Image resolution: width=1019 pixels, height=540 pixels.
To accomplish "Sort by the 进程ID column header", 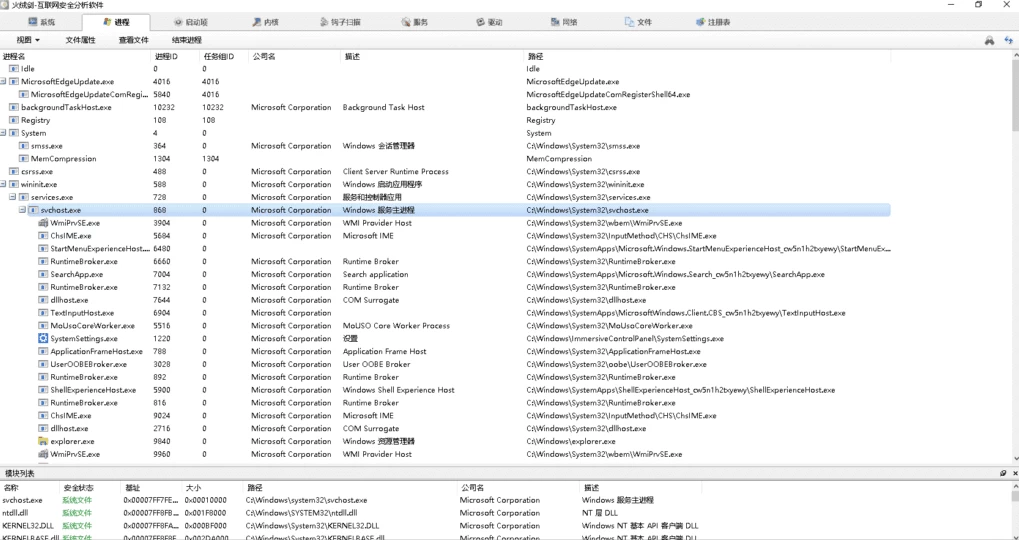I will [165, 56].
